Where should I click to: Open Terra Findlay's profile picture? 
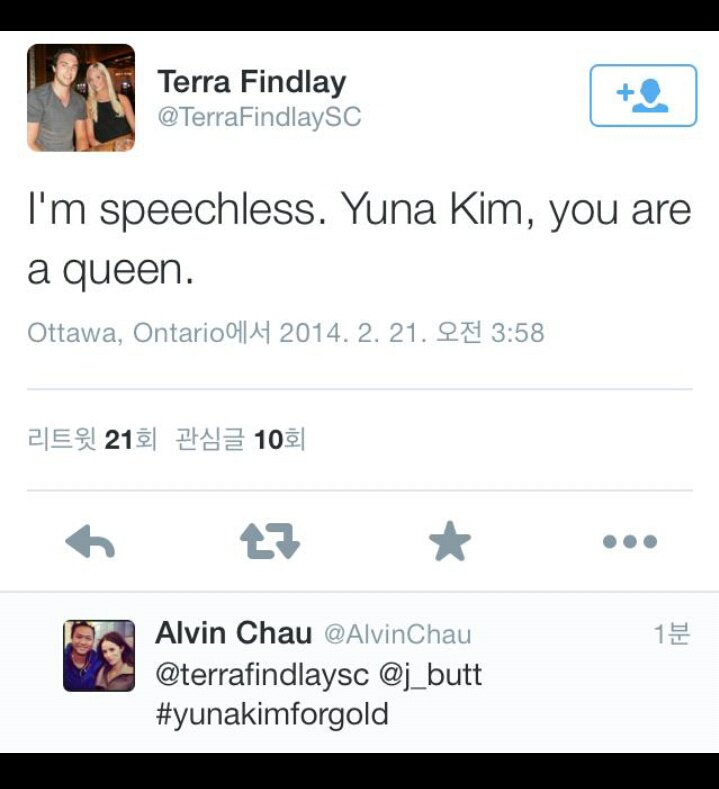coord(81,98)
